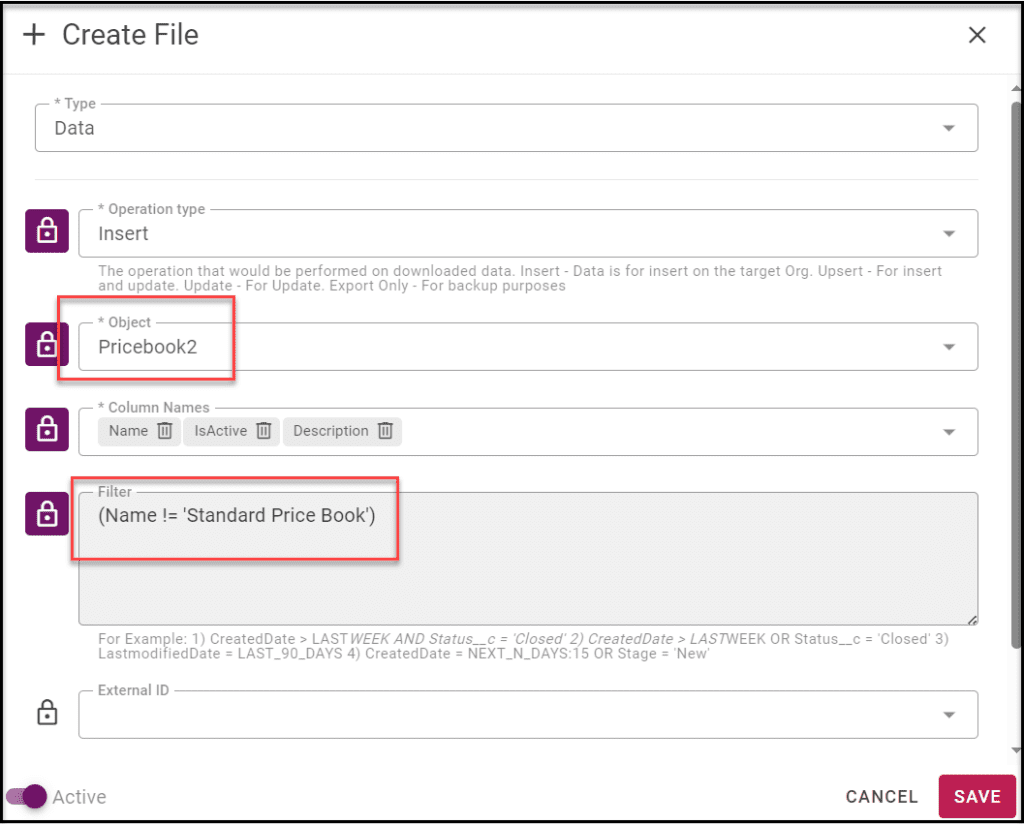1024x824 pixels.
Task: Delete the Description column via trash icon
Action: 385,431
